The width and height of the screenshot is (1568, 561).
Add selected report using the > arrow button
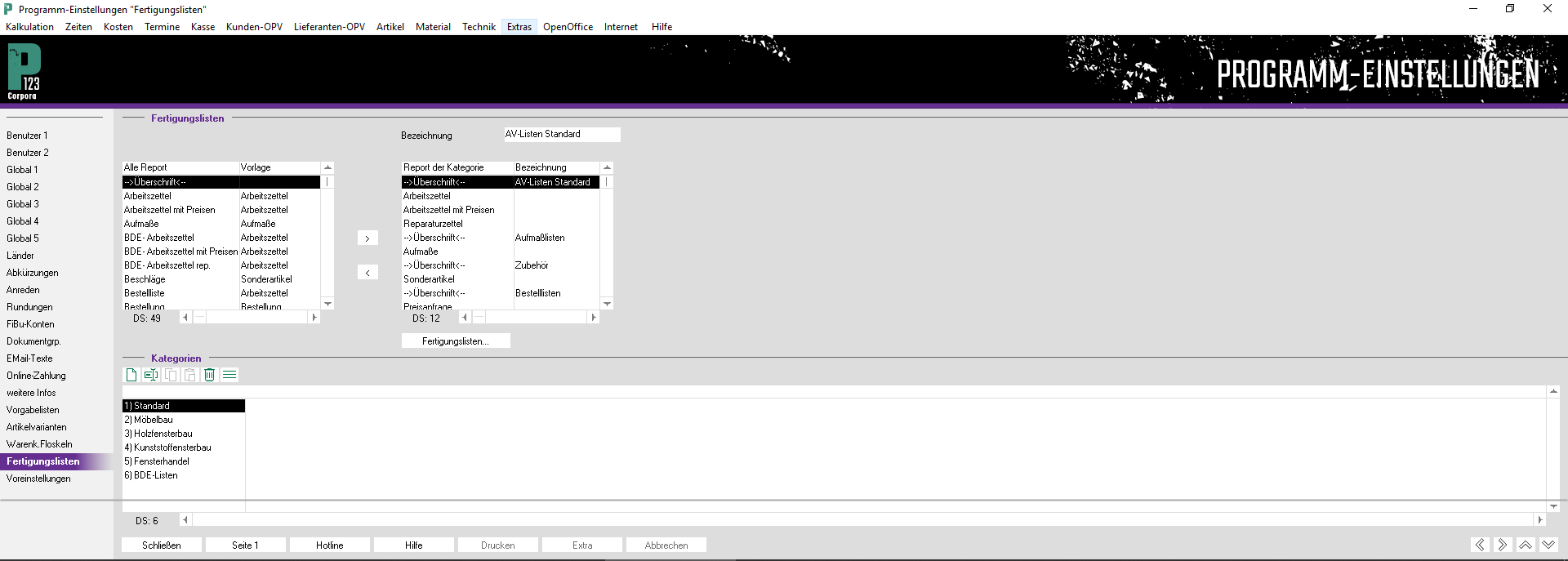point(367,238)
